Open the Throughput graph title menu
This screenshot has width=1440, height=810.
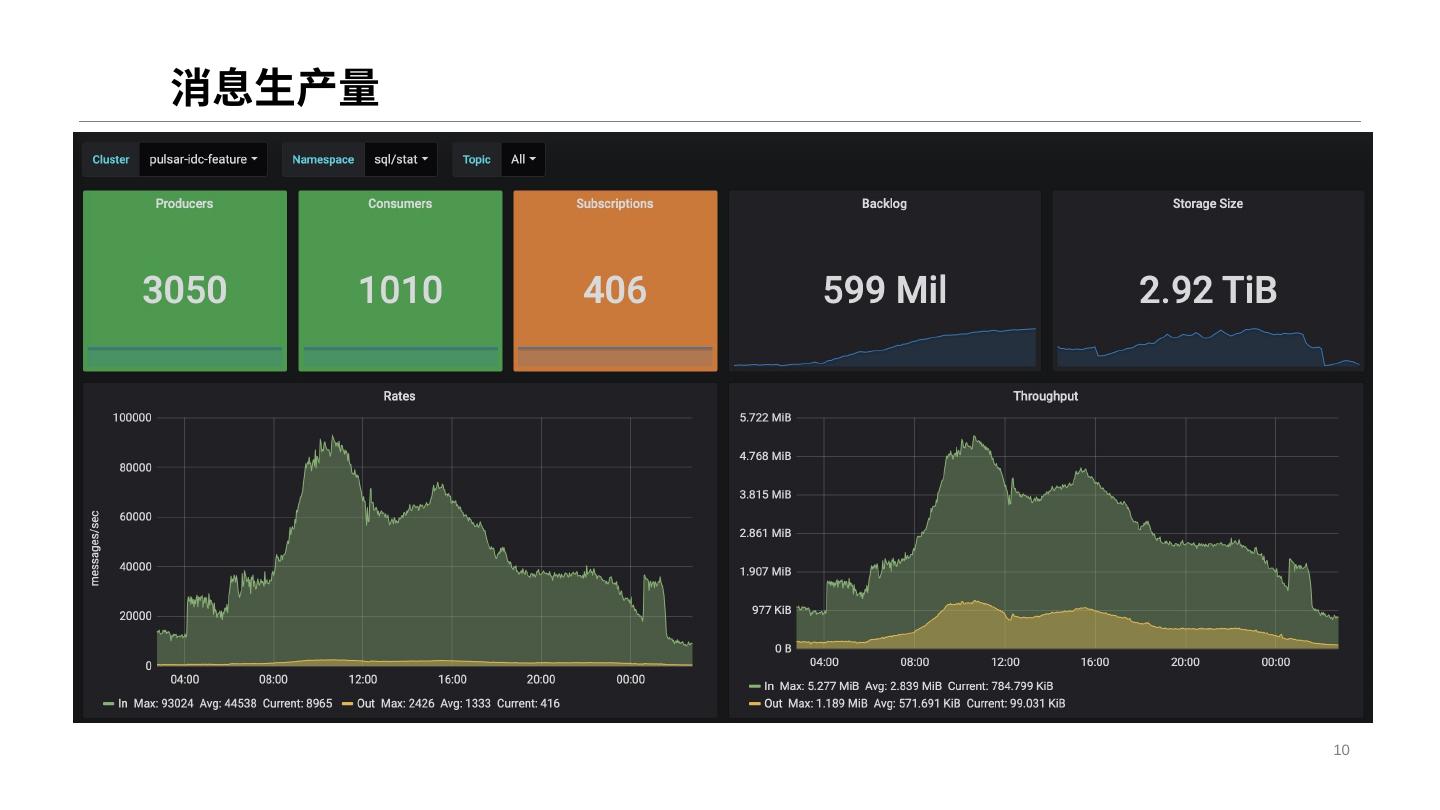pos(1045,396)
